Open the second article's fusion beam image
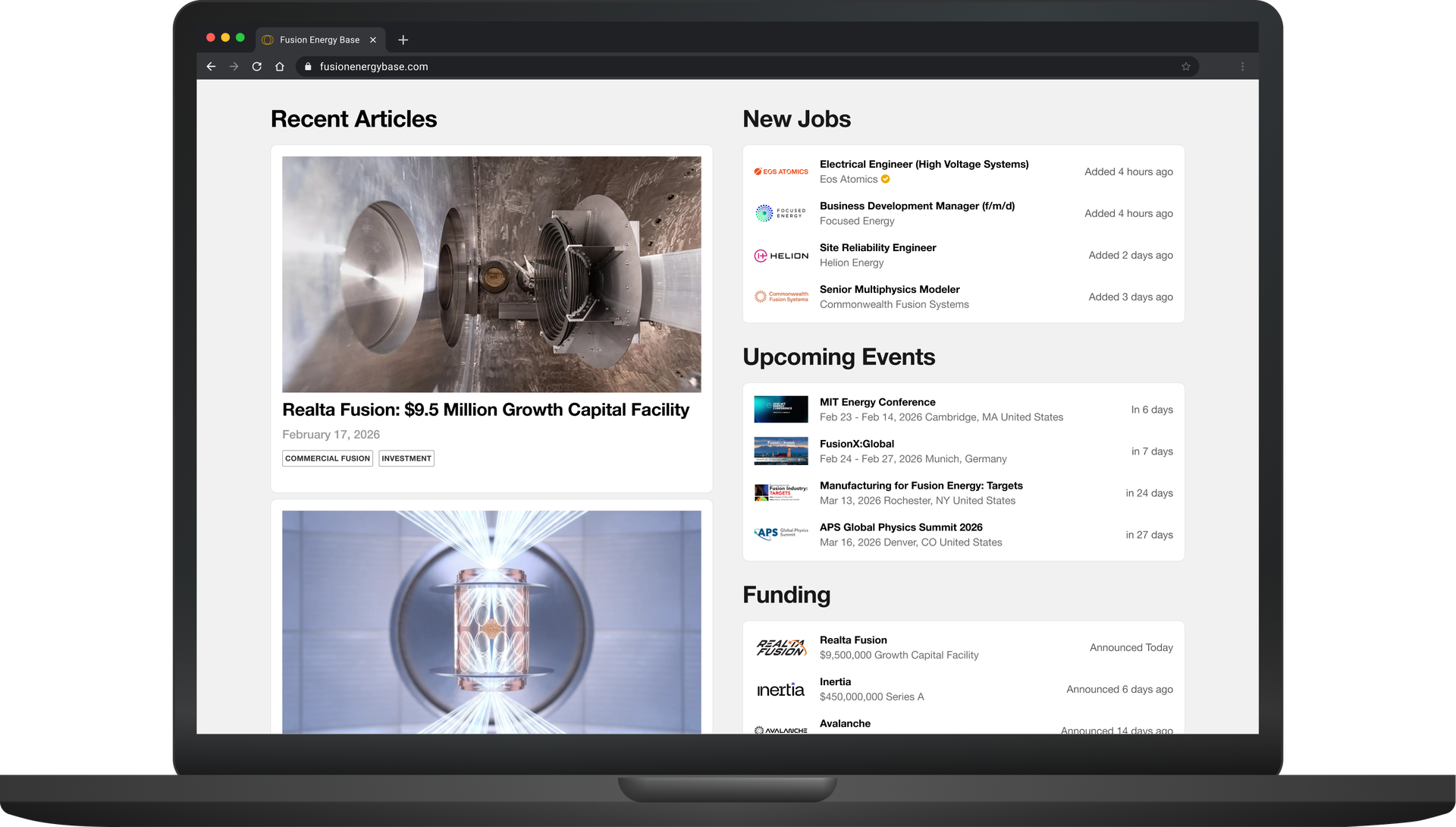1456x827 pixels. click(491, 622)
